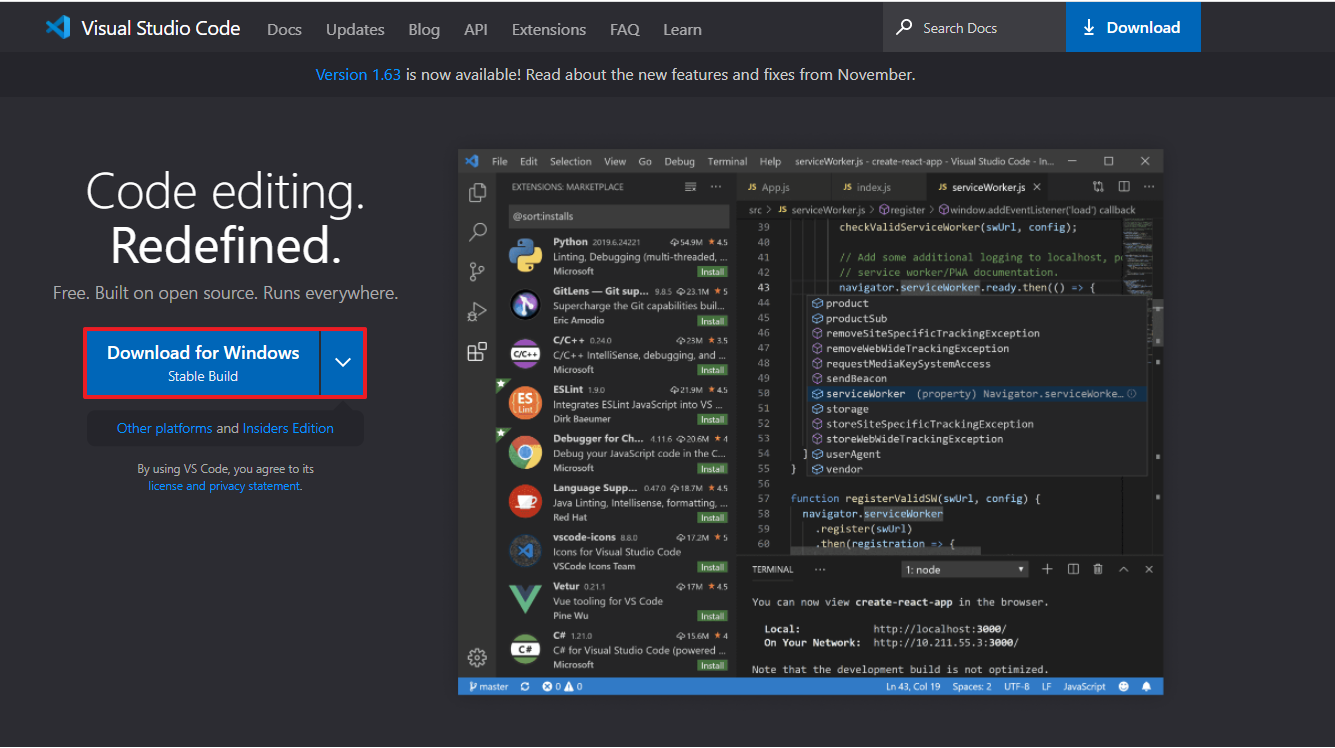This screenshot has height=748, width=1335.
Task: Open the Manage gear icon in activity bar
Action: (x=477, y=658)
